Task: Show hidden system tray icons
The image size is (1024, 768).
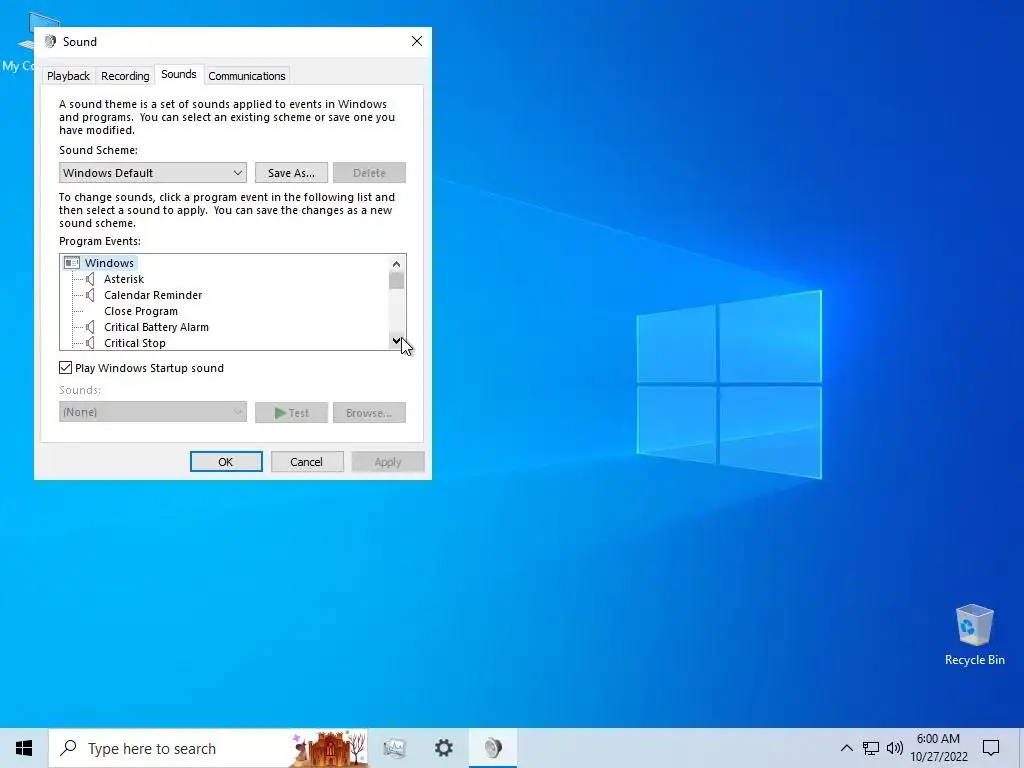Action: pos(846,748)
